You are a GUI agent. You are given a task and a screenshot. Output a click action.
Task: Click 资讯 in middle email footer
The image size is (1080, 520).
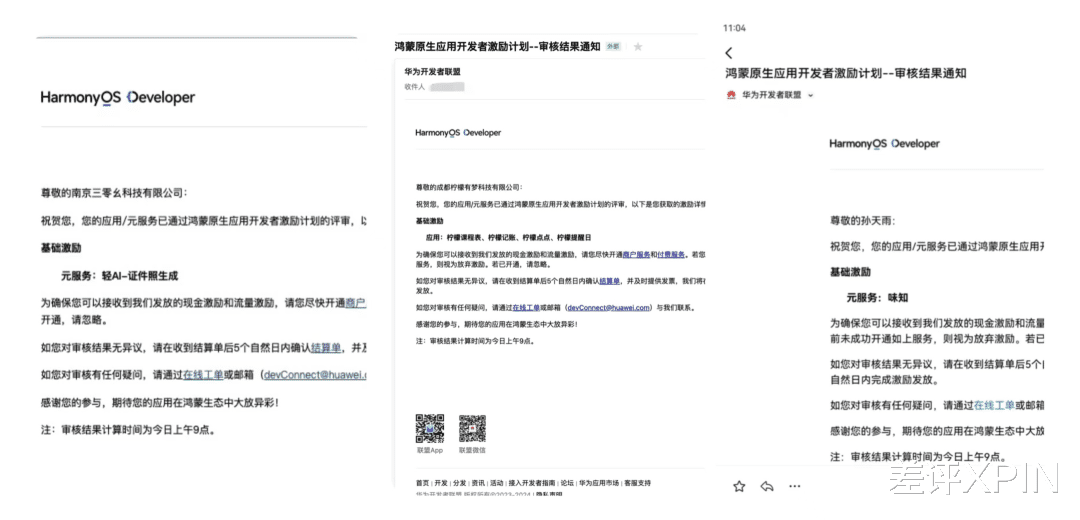tap(478, 483)
